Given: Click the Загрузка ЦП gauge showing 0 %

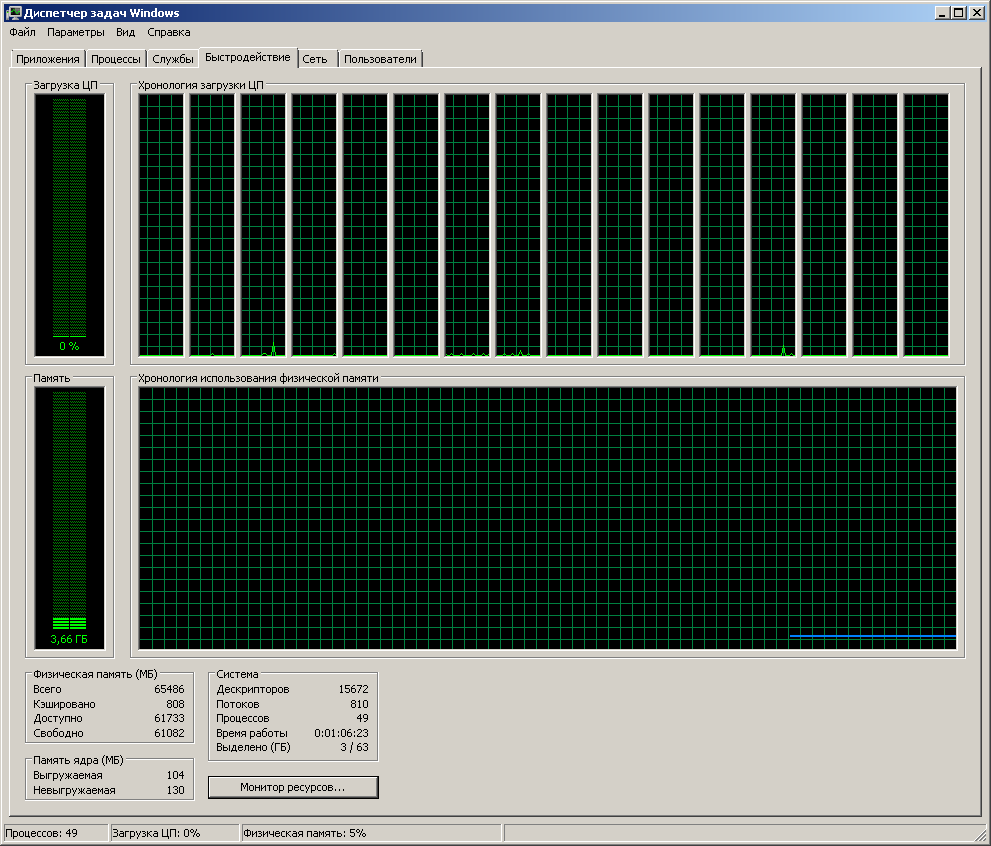Looking at the screenshot, I should [69, 225].
